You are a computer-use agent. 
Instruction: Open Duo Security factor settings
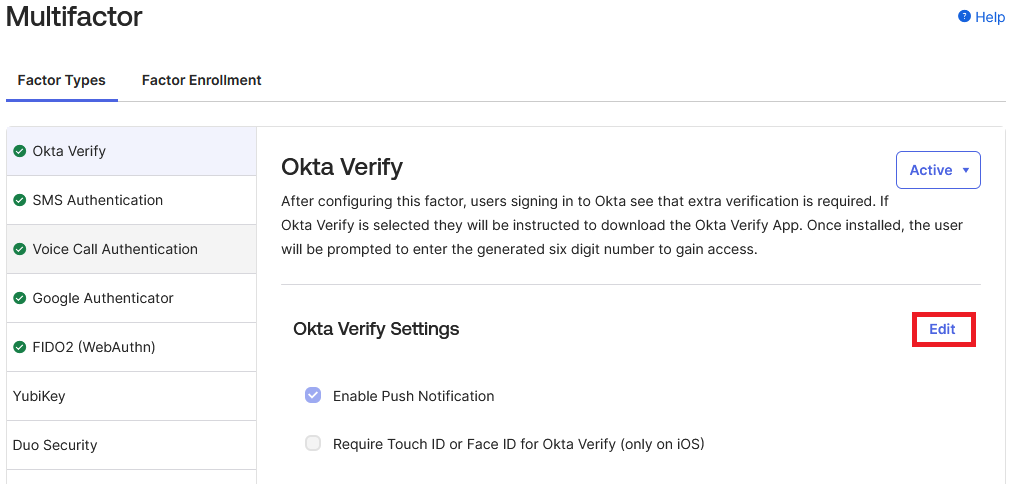(55, 445)
